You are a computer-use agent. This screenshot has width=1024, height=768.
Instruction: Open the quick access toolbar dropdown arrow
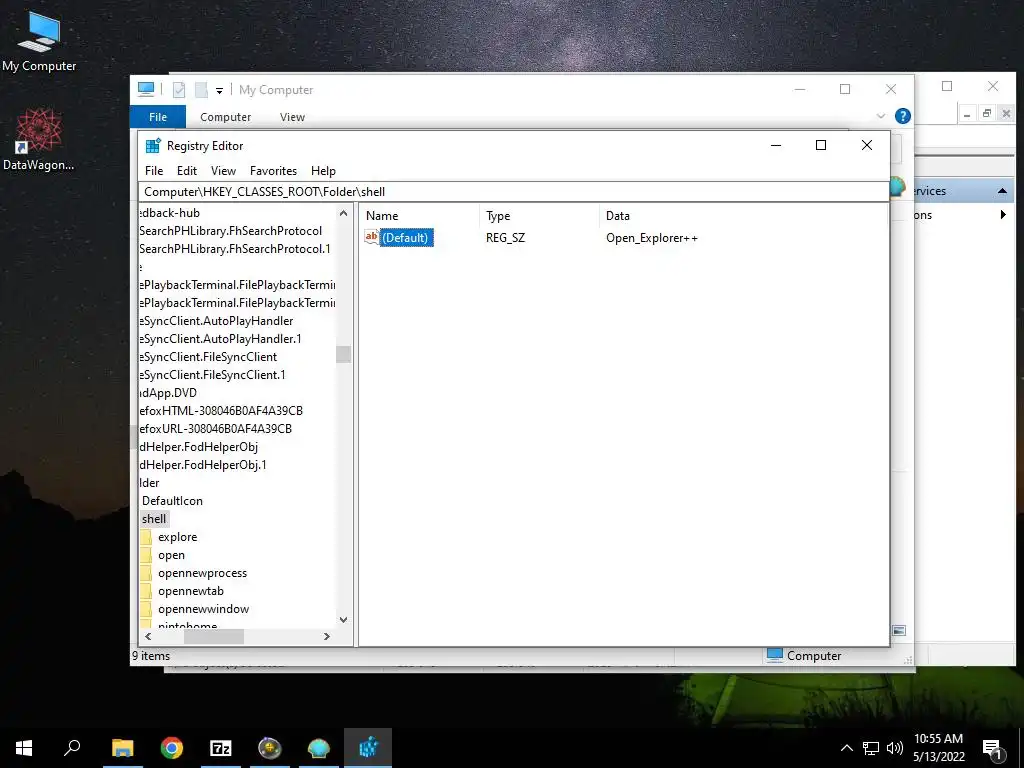(x=219, y=91)
